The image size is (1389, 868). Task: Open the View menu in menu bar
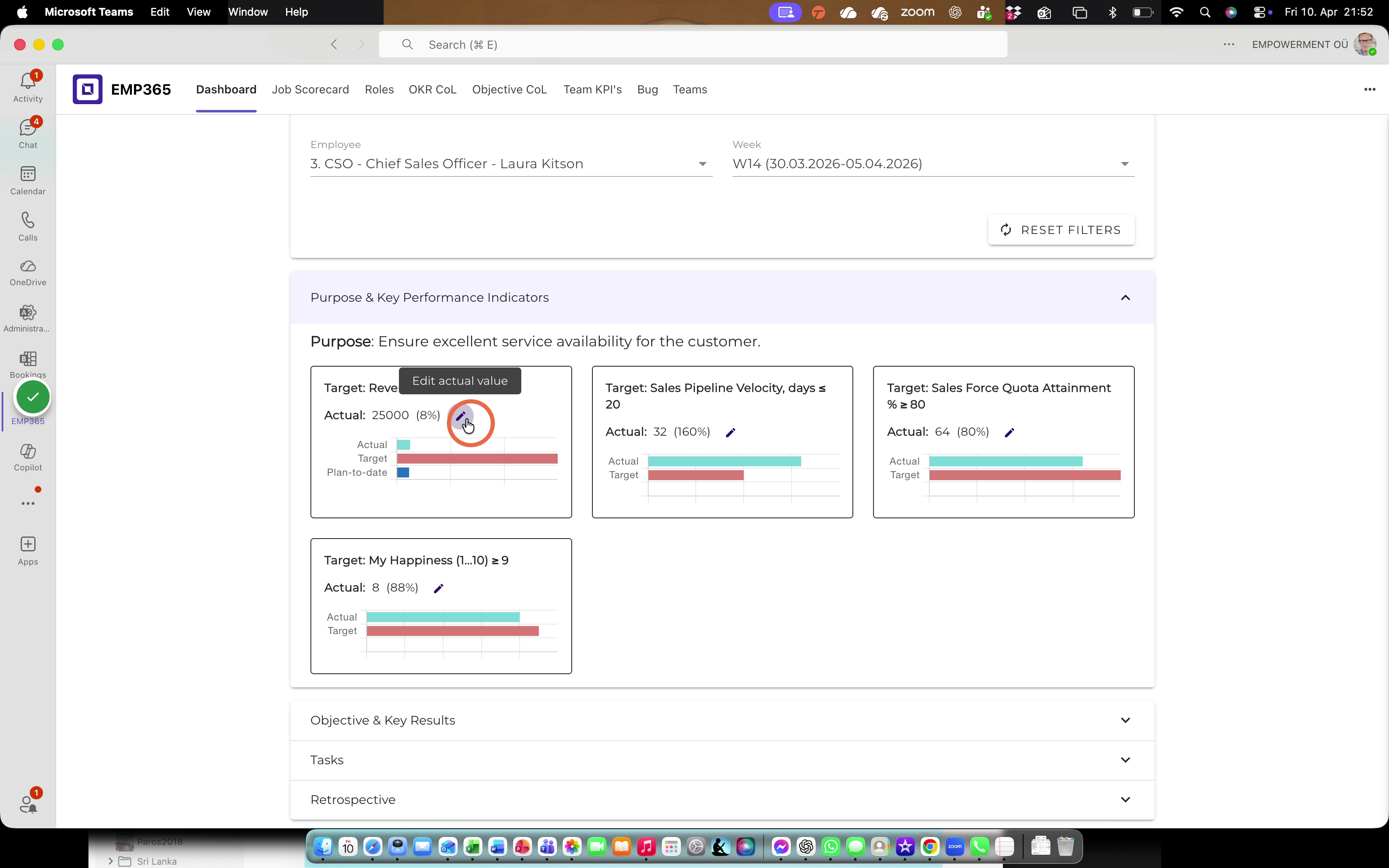click(198, 12)
